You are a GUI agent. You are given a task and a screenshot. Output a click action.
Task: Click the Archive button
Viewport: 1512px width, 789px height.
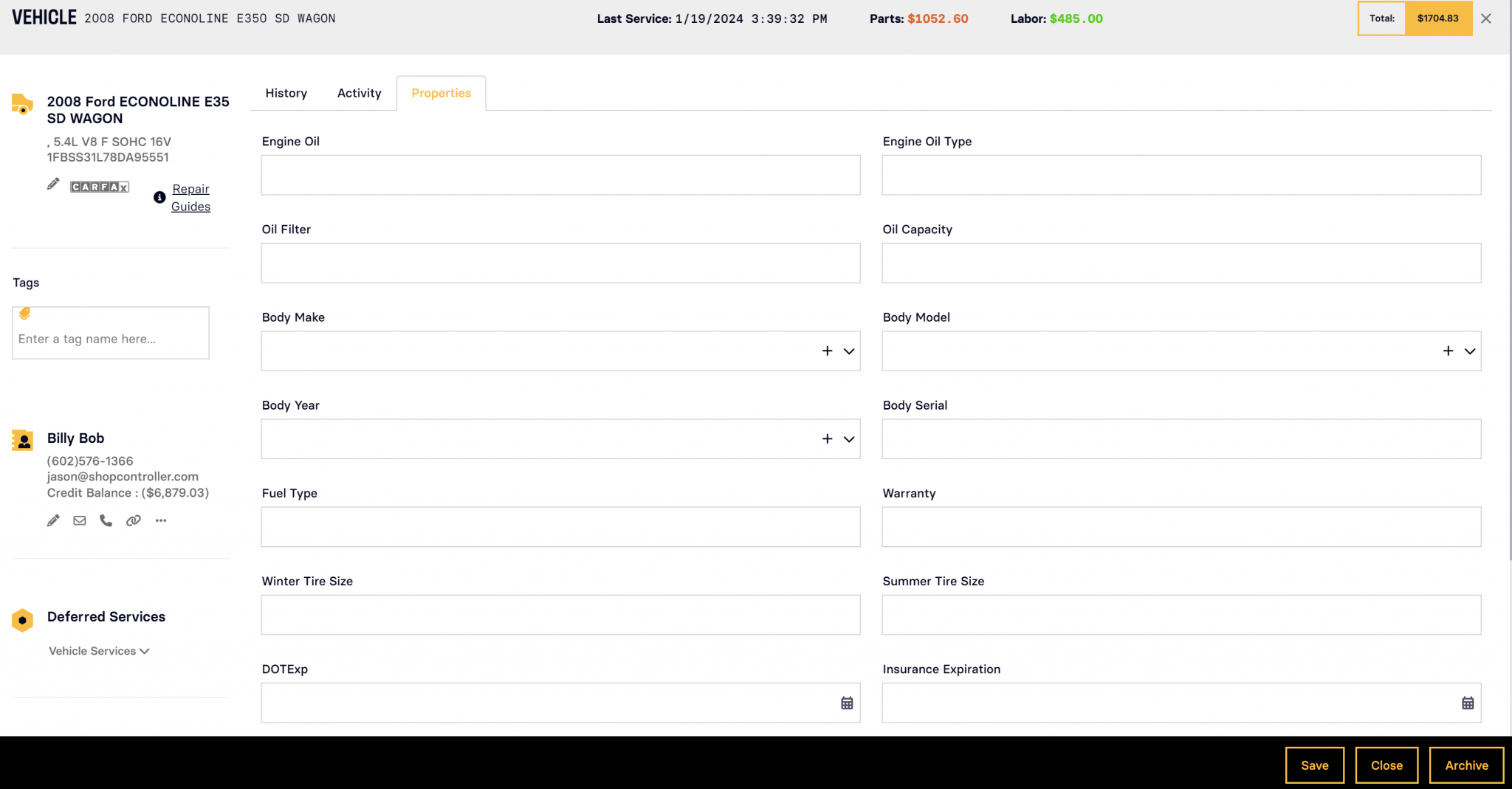[x=1466, y=765]
